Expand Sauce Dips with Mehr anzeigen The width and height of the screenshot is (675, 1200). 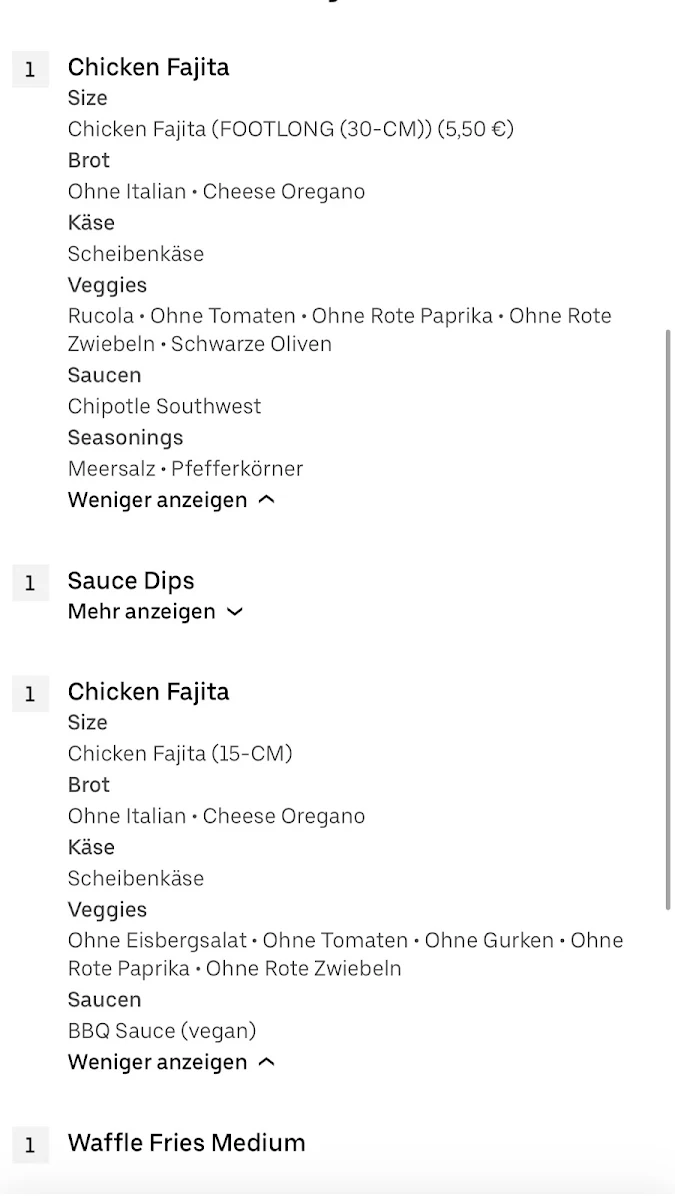tap(155, 611)
